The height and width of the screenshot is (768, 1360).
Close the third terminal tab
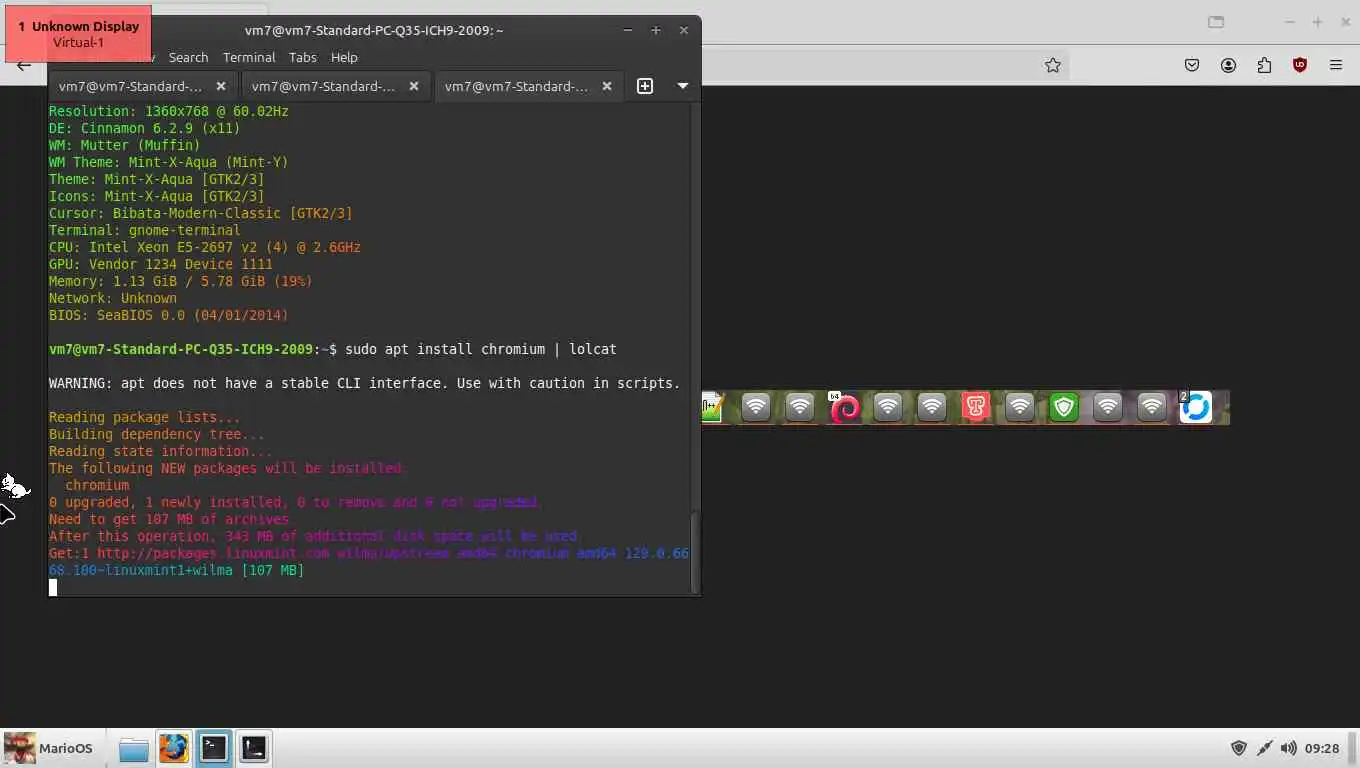click(x=606, y=86)
